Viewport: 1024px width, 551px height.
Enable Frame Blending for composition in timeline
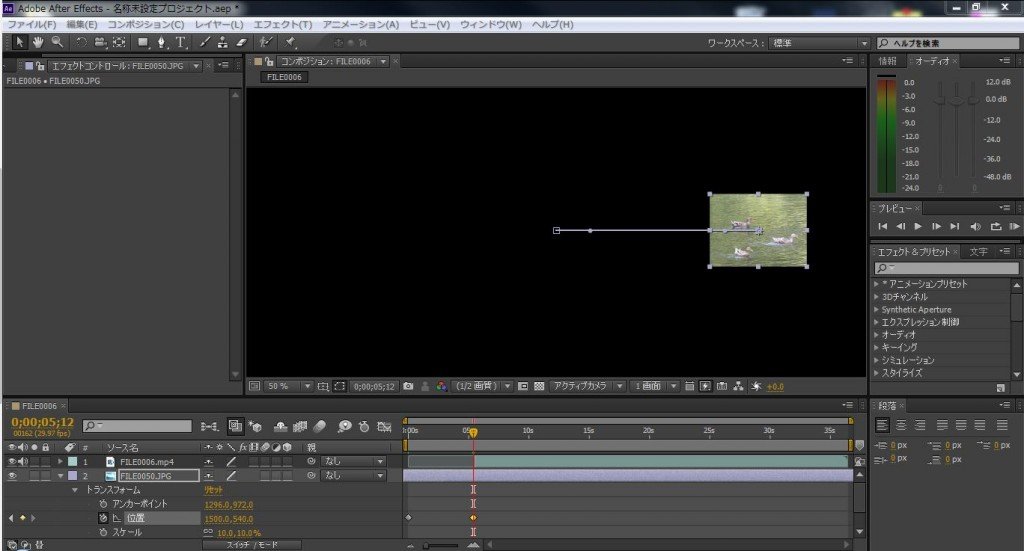300,426
